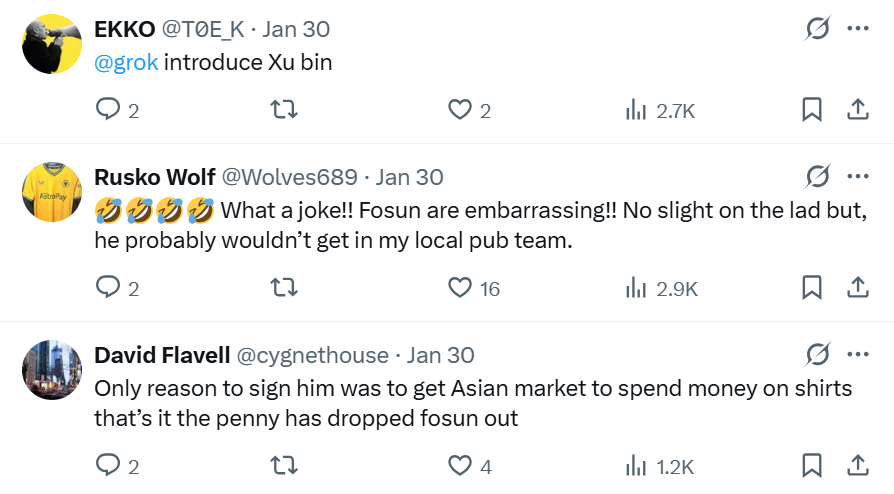Open David Flavell's tweet timestamp Jan 30
The height and width of the screenshot is (494, 894).
441,355
